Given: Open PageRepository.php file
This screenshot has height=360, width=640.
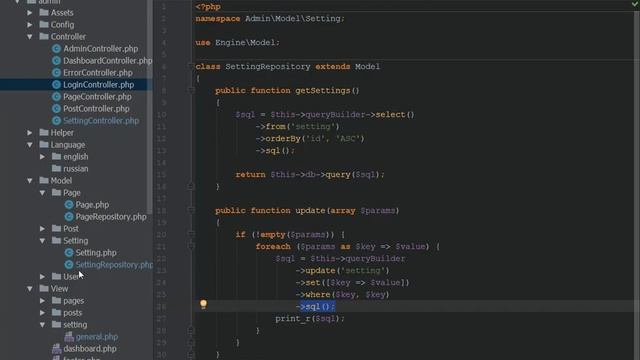Looking at the screenshot, I should click(111, 217).
